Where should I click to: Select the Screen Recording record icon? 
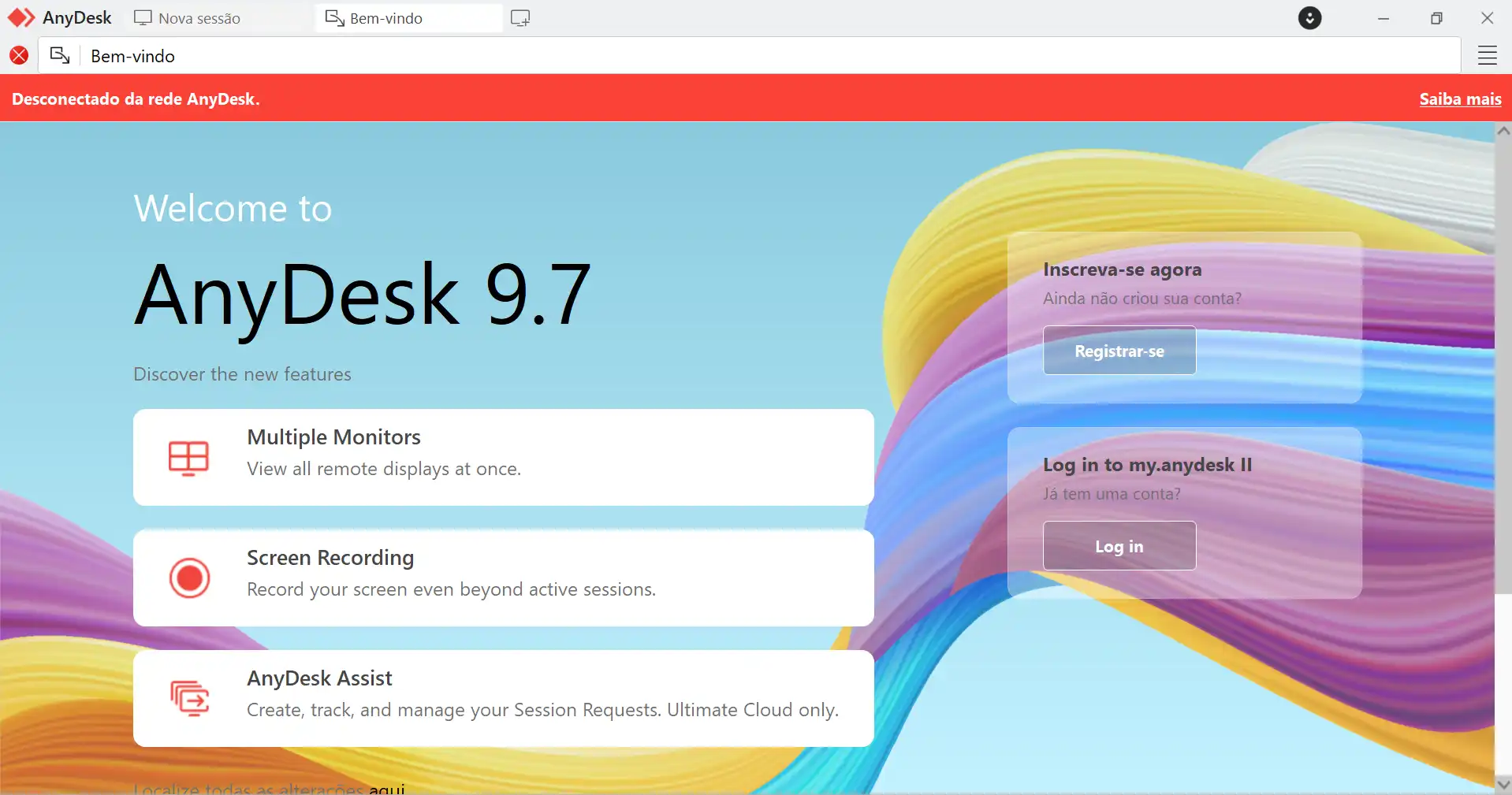[x=189, y=578]
